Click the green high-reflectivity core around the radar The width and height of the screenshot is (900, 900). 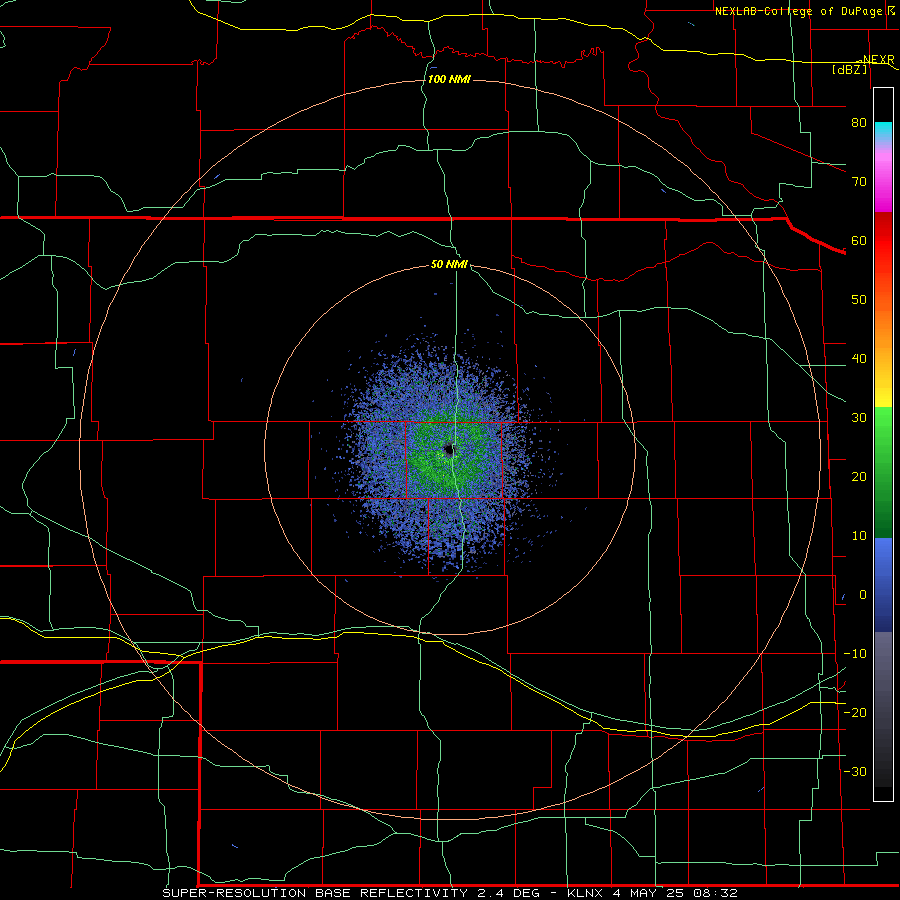tap(449, 451)
